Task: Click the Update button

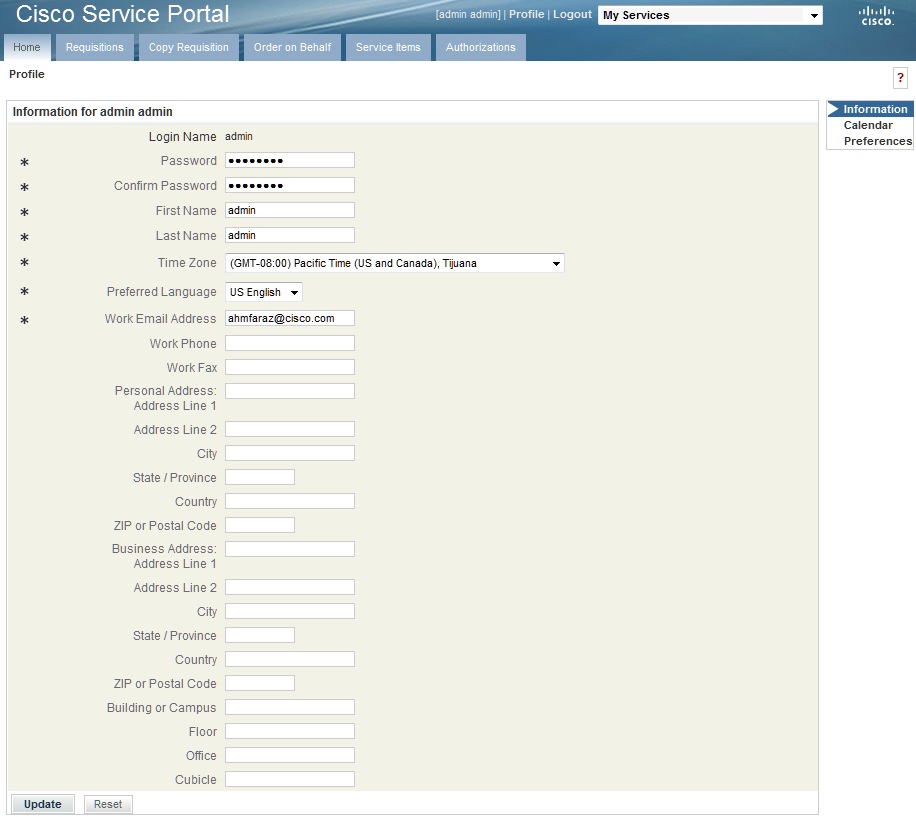Action: pyautogui.click(x=43, y=804)
